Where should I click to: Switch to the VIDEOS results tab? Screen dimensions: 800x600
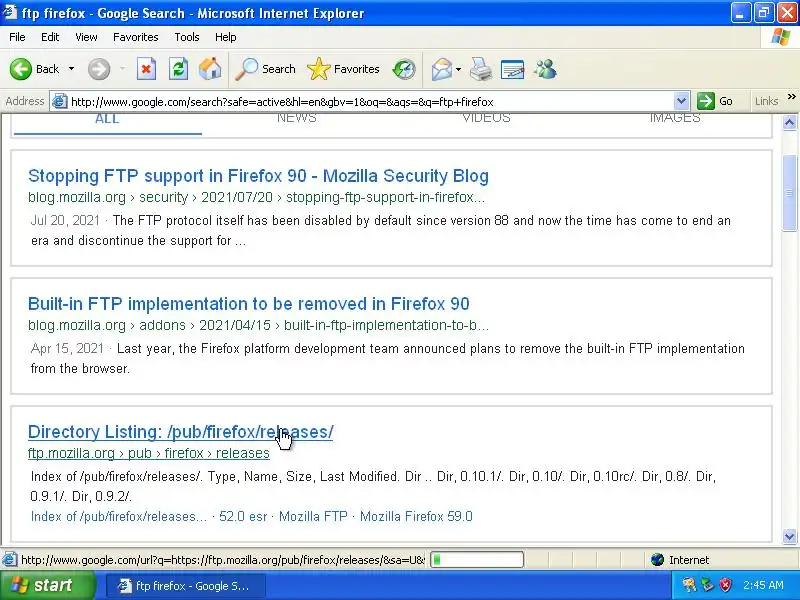click(x=486, y=118)
